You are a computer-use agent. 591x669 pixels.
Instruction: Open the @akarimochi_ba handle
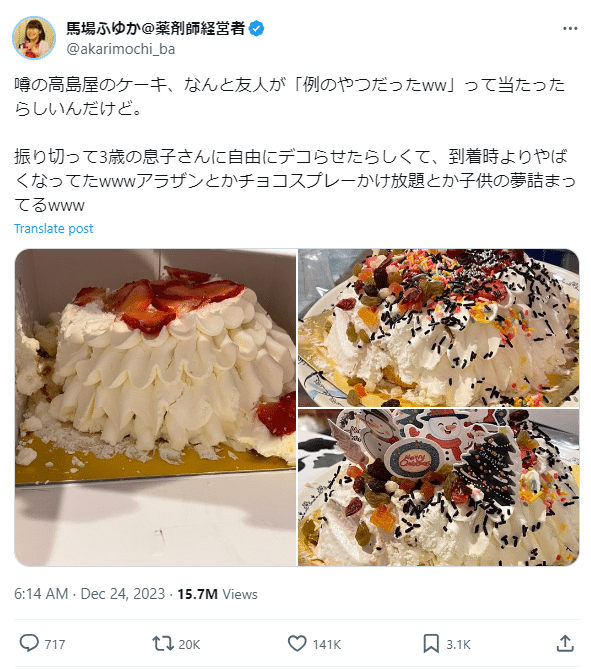[x=121, y=49]
